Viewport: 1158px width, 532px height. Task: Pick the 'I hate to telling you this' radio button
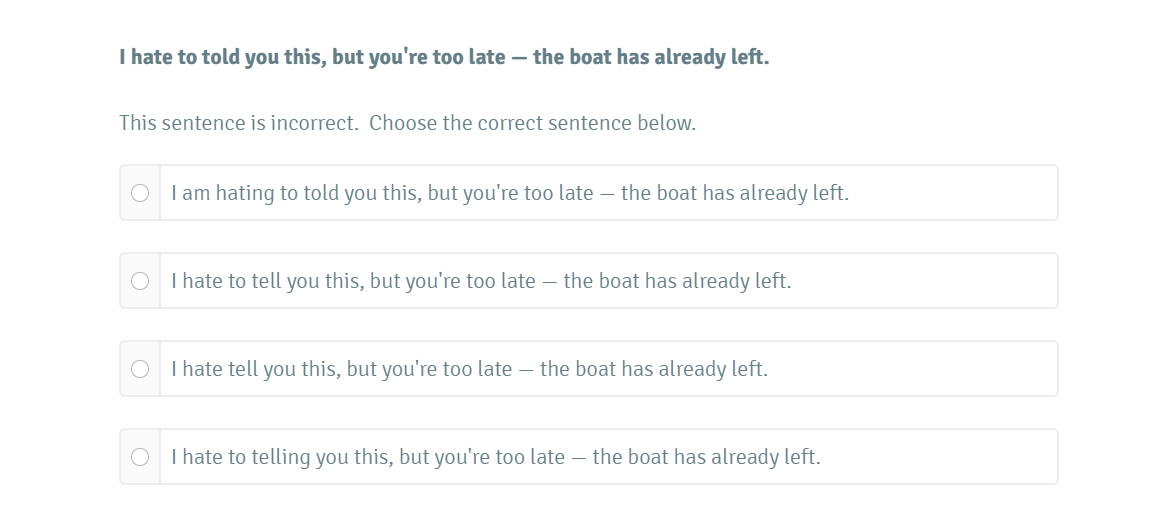(140, 457)
